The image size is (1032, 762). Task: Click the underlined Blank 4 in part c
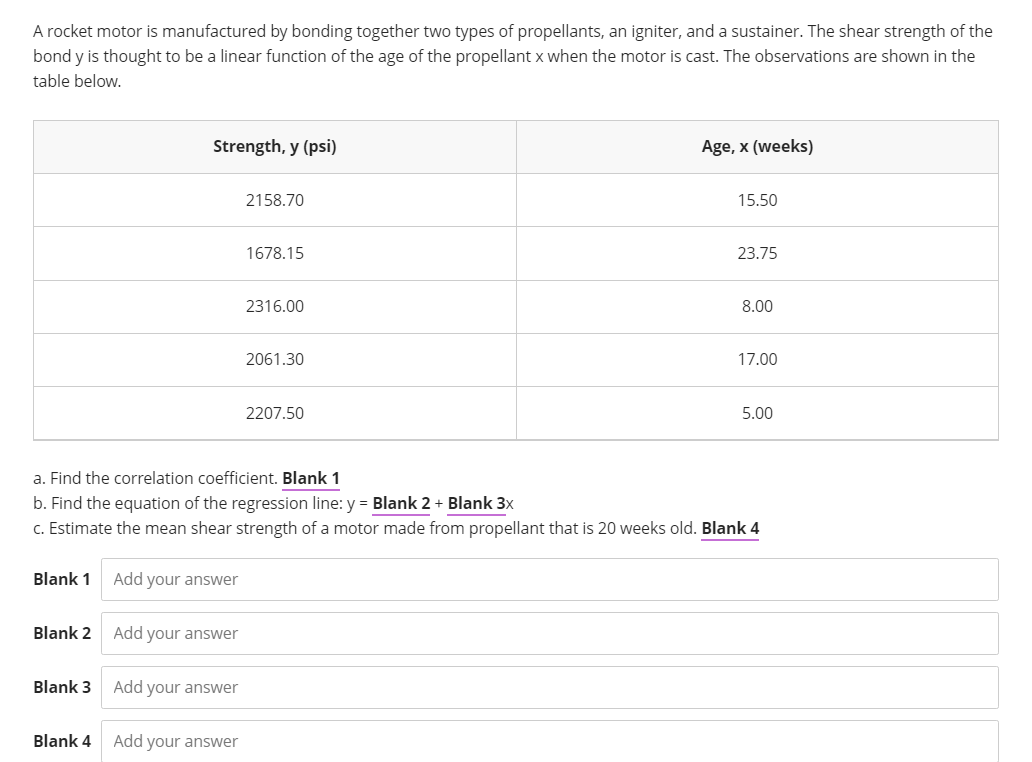(730, 528)
